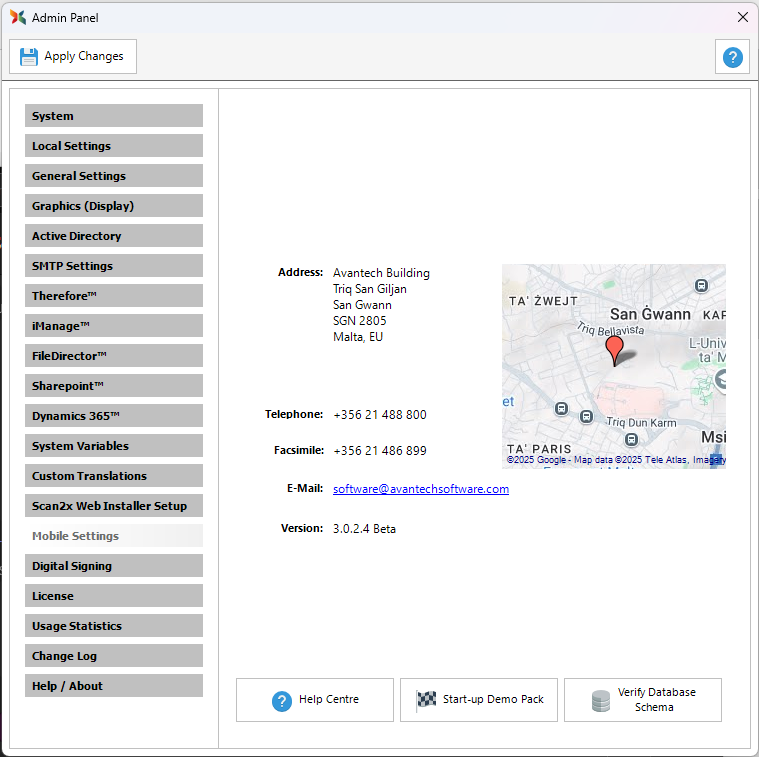Screen dimensions: 759x757
Task: Select Help / About section
Action: [114, 686]
